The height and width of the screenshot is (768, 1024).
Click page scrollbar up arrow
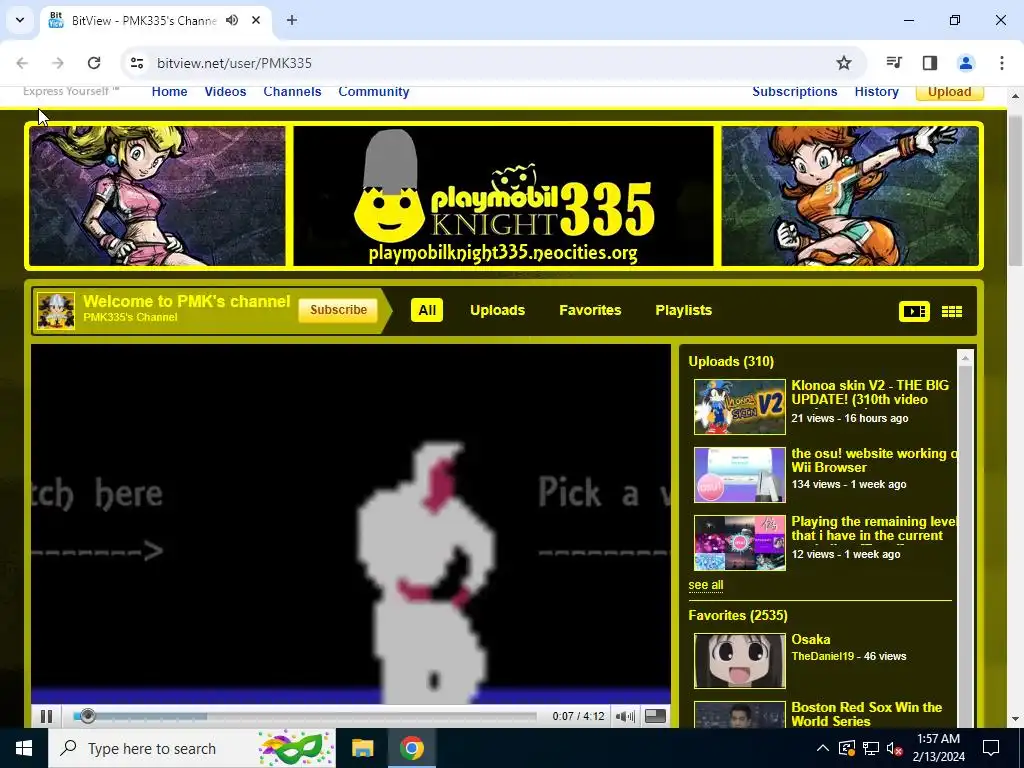tap(1015, 96)
